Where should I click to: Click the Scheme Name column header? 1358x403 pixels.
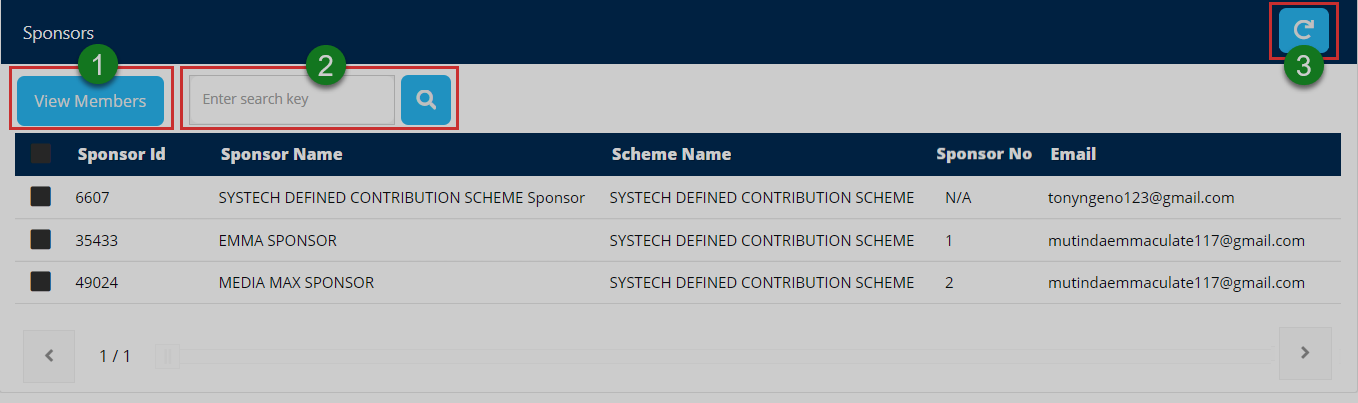point(670,154)
